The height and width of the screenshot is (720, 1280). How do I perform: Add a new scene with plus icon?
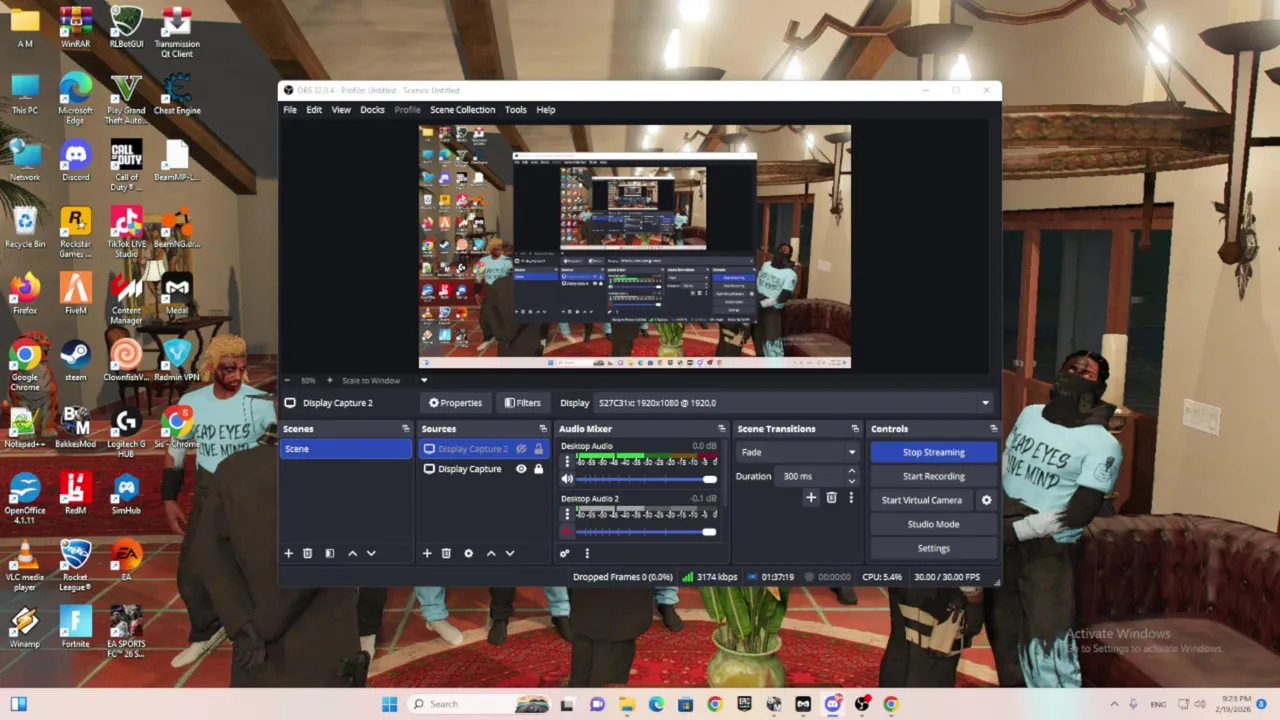[288, 553]
